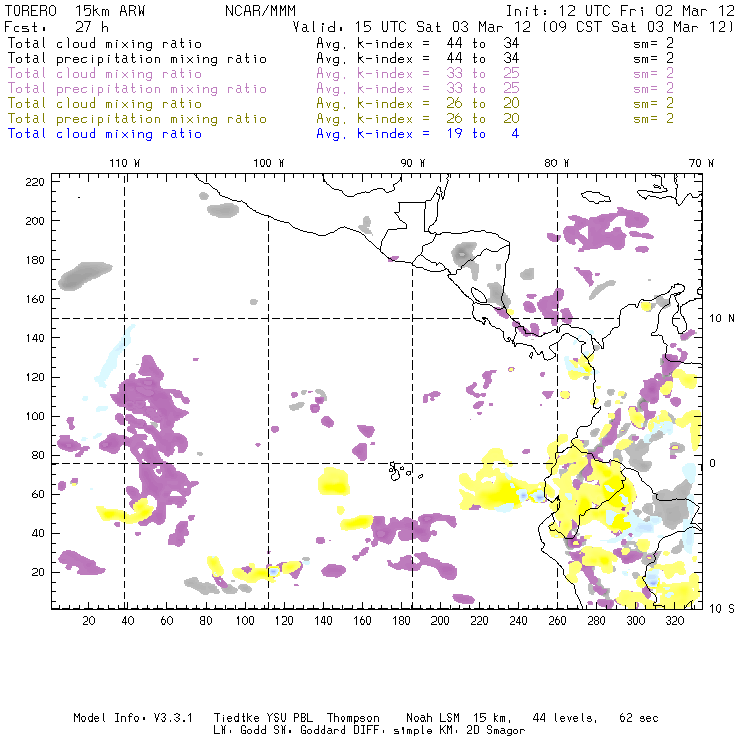Screen dimensions: 740x740
Task: Click the 'YSU PBL' footer text
Action: click(289, 718)
